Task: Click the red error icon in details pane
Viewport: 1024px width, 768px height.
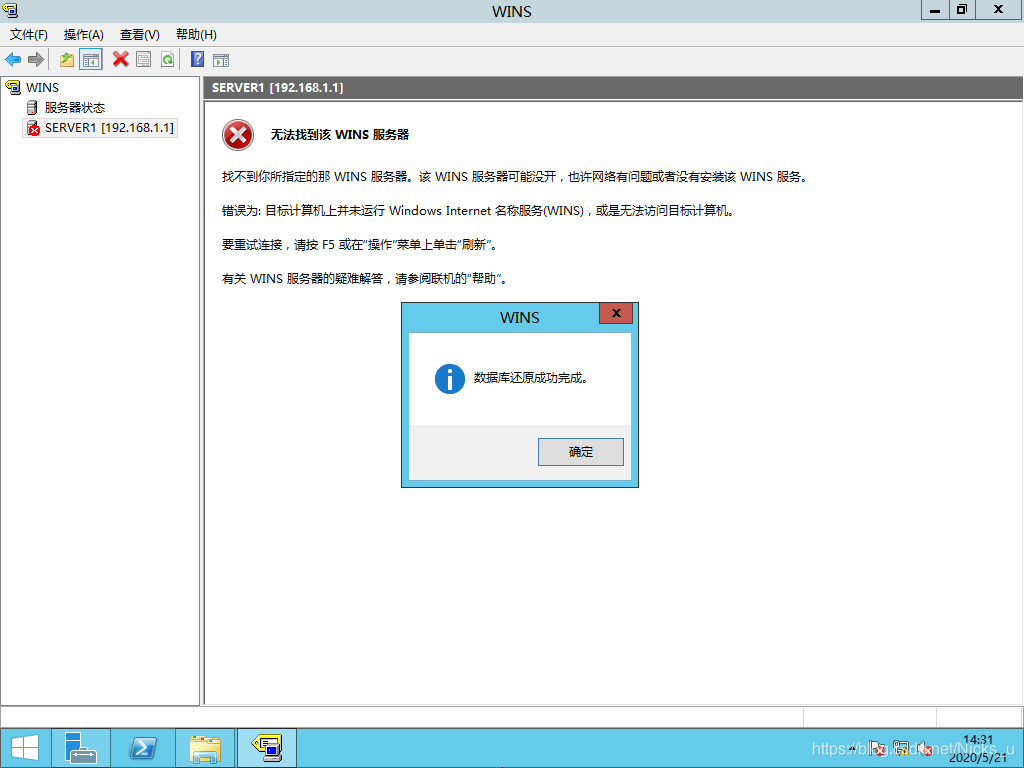Action: pyautogui.click(x=238, y=135)
